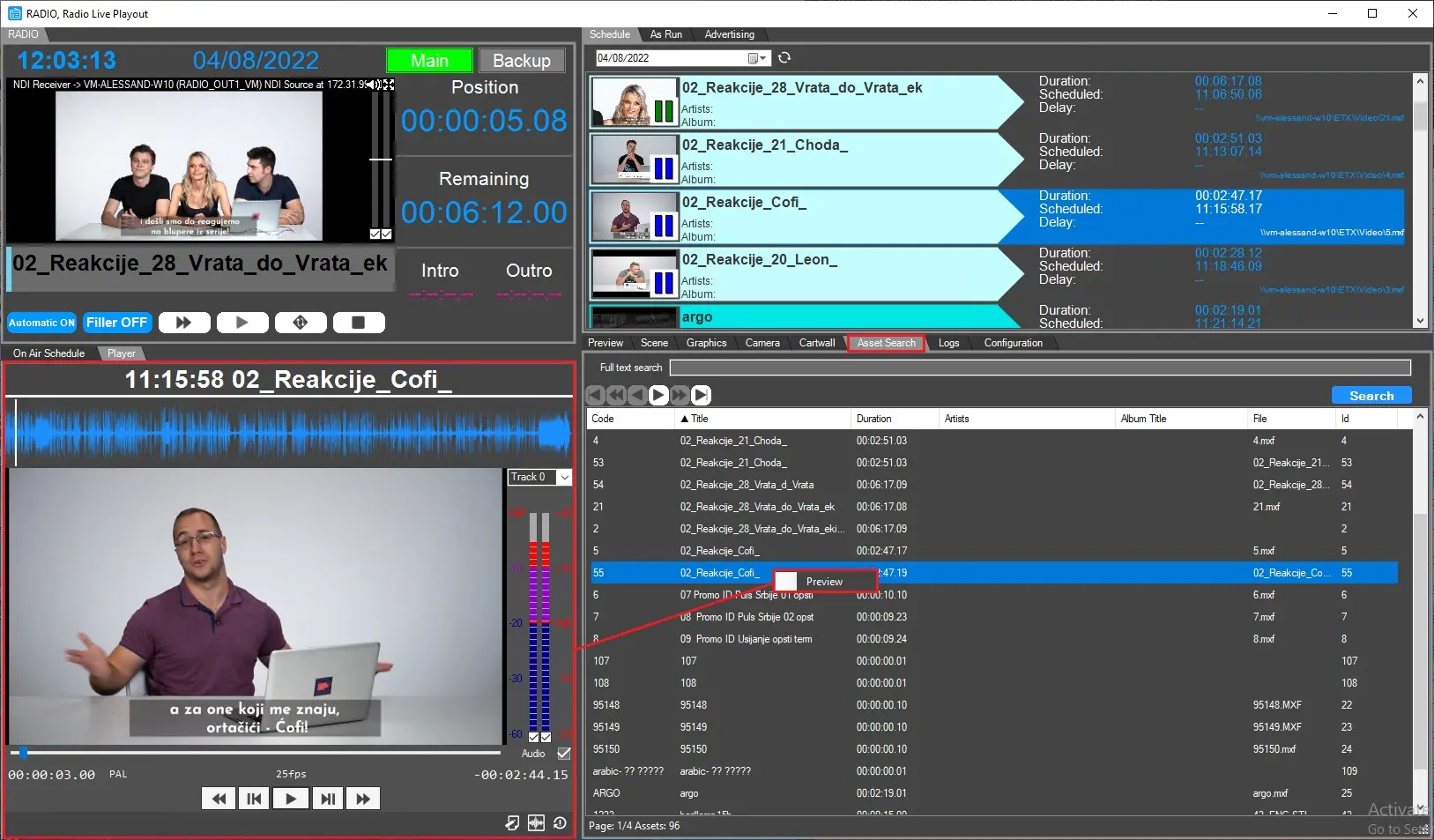Click the player timeline seek slider
This screenshot has width=1434, height=840.
(256, 753)
